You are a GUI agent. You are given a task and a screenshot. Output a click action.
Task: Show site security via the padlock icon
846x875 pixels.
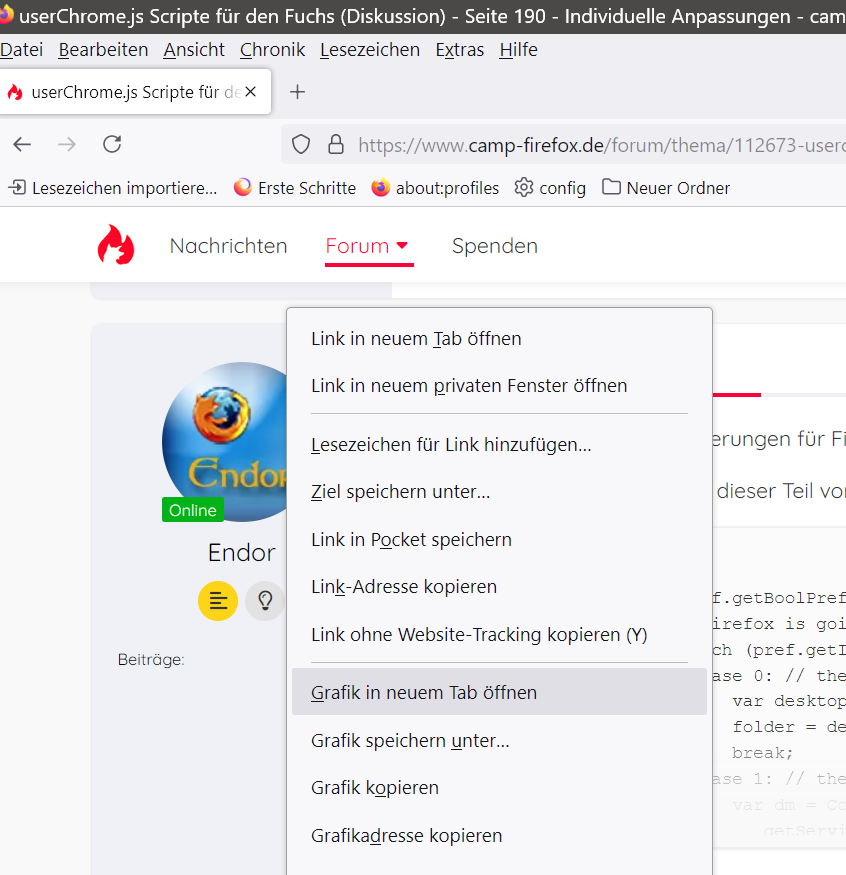pos(335,145)
